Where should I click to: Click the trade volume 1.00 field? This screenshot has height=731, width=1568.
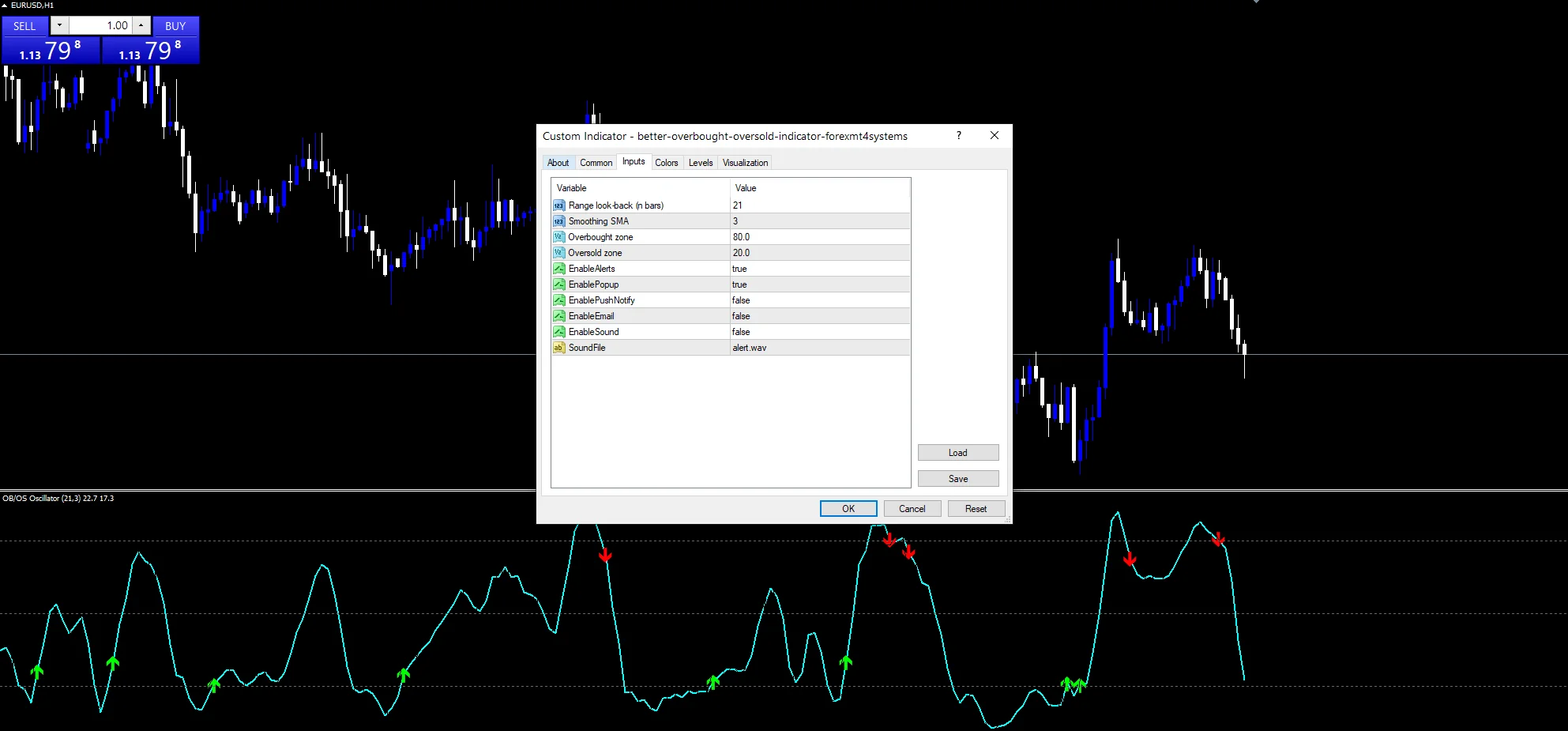(100, 26)
